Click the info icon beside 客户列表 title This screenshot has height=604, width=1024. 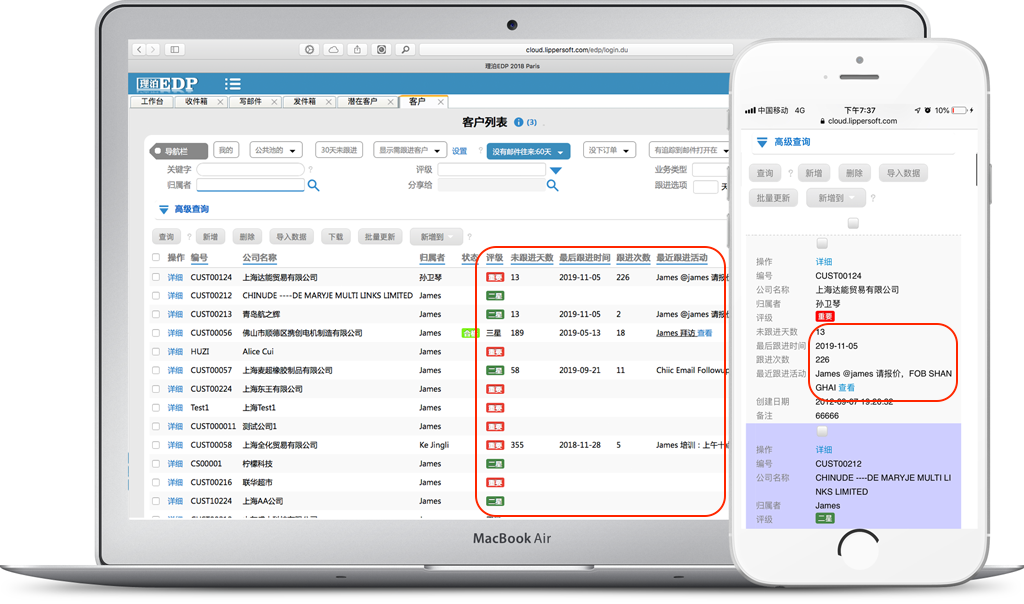pyautogui.click(x=518, y=123)
